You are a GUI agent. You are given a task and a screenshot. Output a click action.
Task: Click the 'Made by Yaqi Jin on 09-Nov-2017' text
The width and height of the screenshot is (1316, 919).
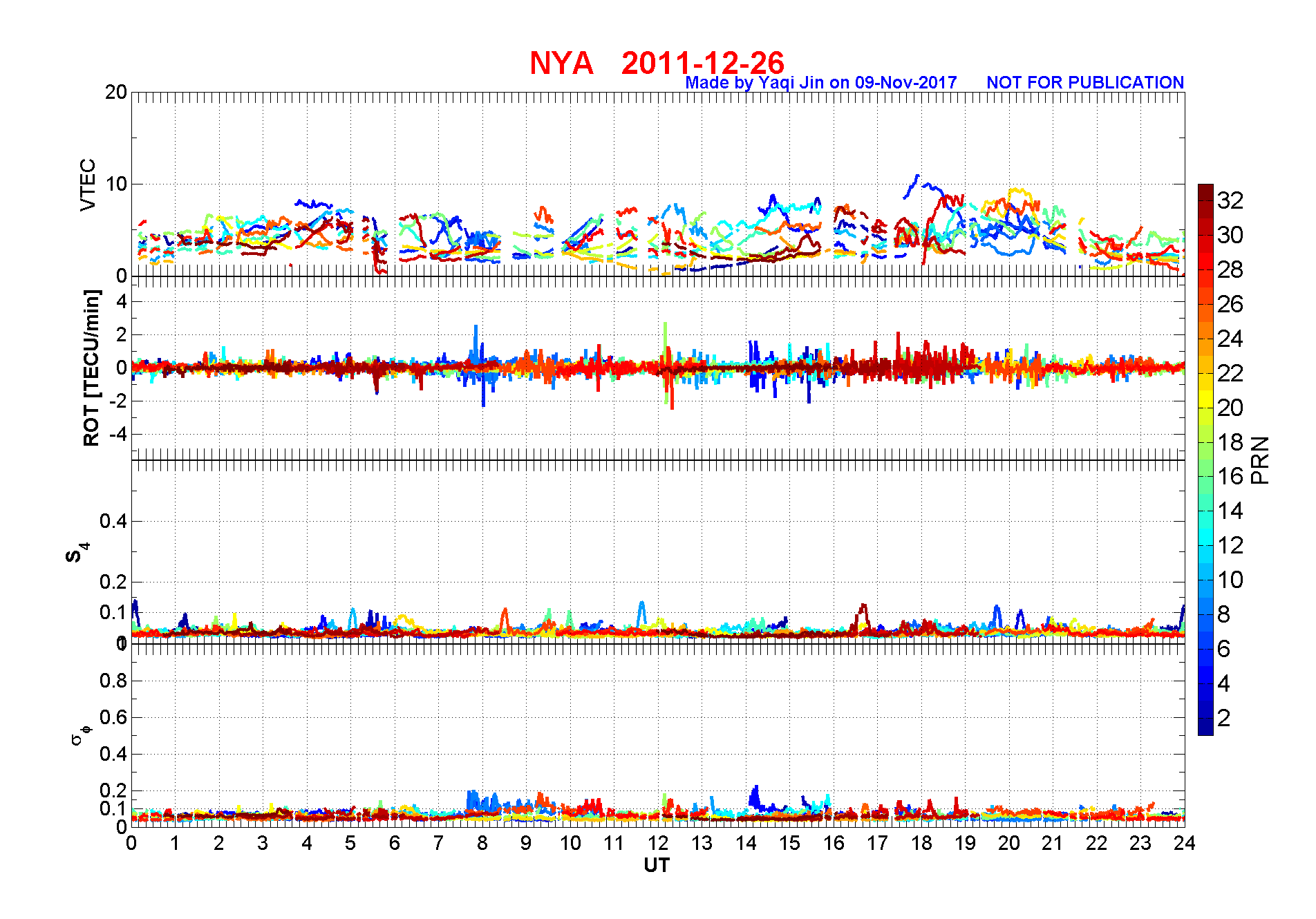click(821, 83)
